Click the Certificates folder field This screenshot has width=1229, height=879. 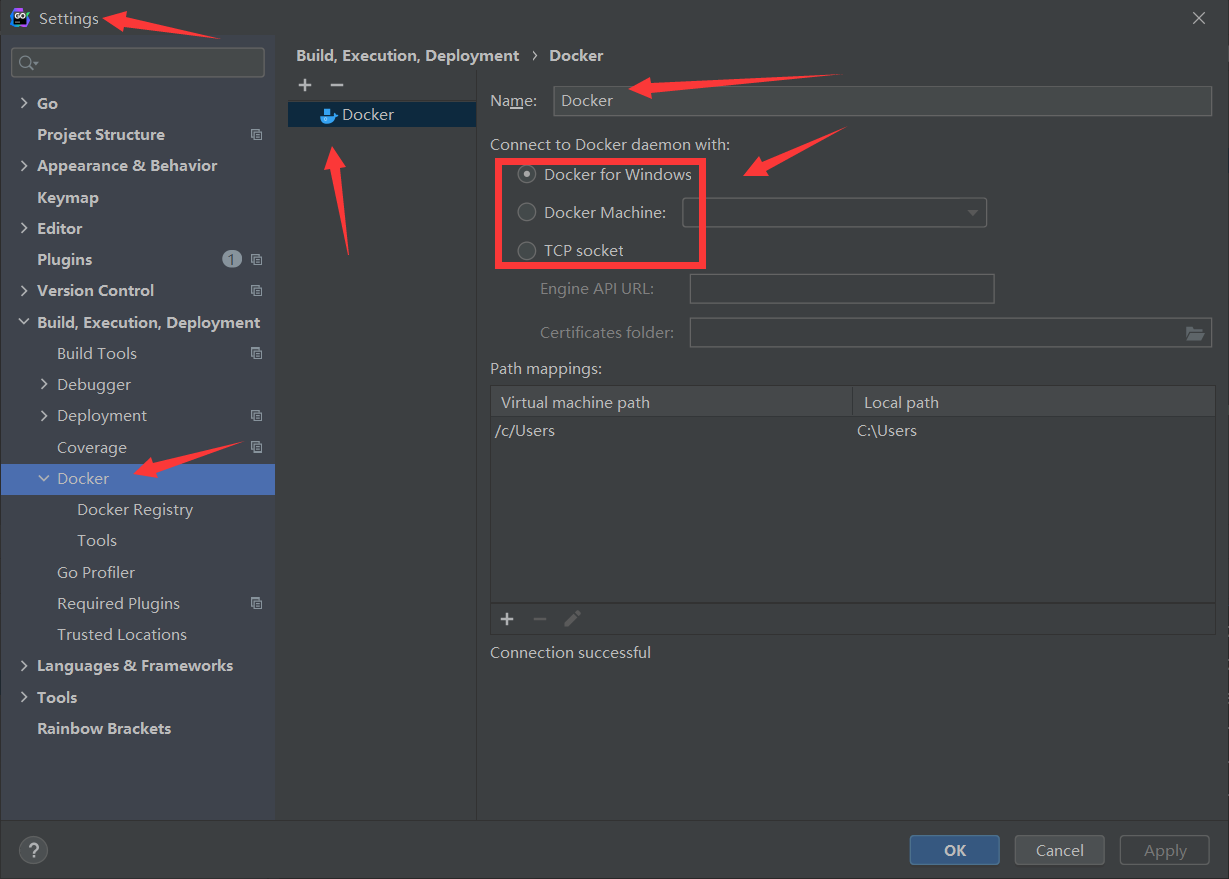click(x=951, y=333)
